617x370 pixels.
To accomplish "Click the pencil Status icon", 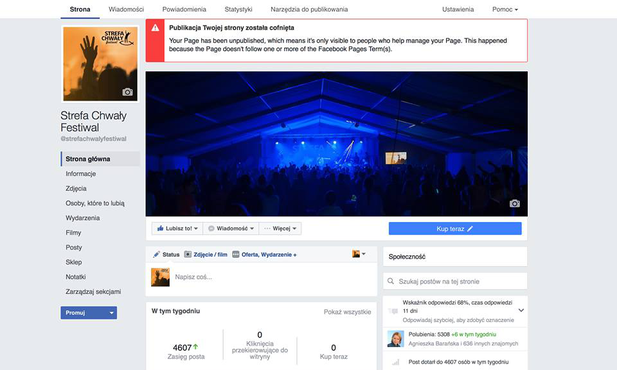I will click(157, 254).
